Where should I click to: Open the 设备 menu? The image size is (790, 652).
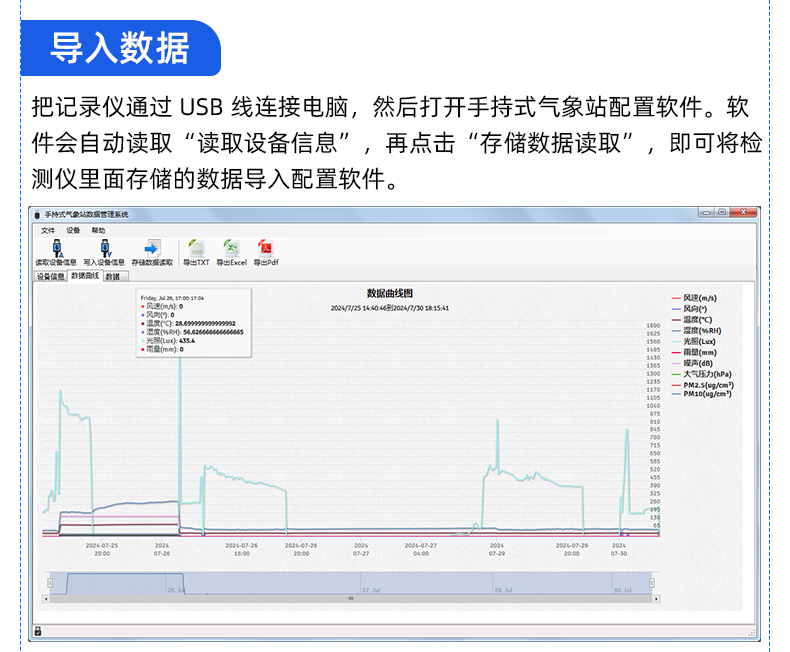point(73,230)
